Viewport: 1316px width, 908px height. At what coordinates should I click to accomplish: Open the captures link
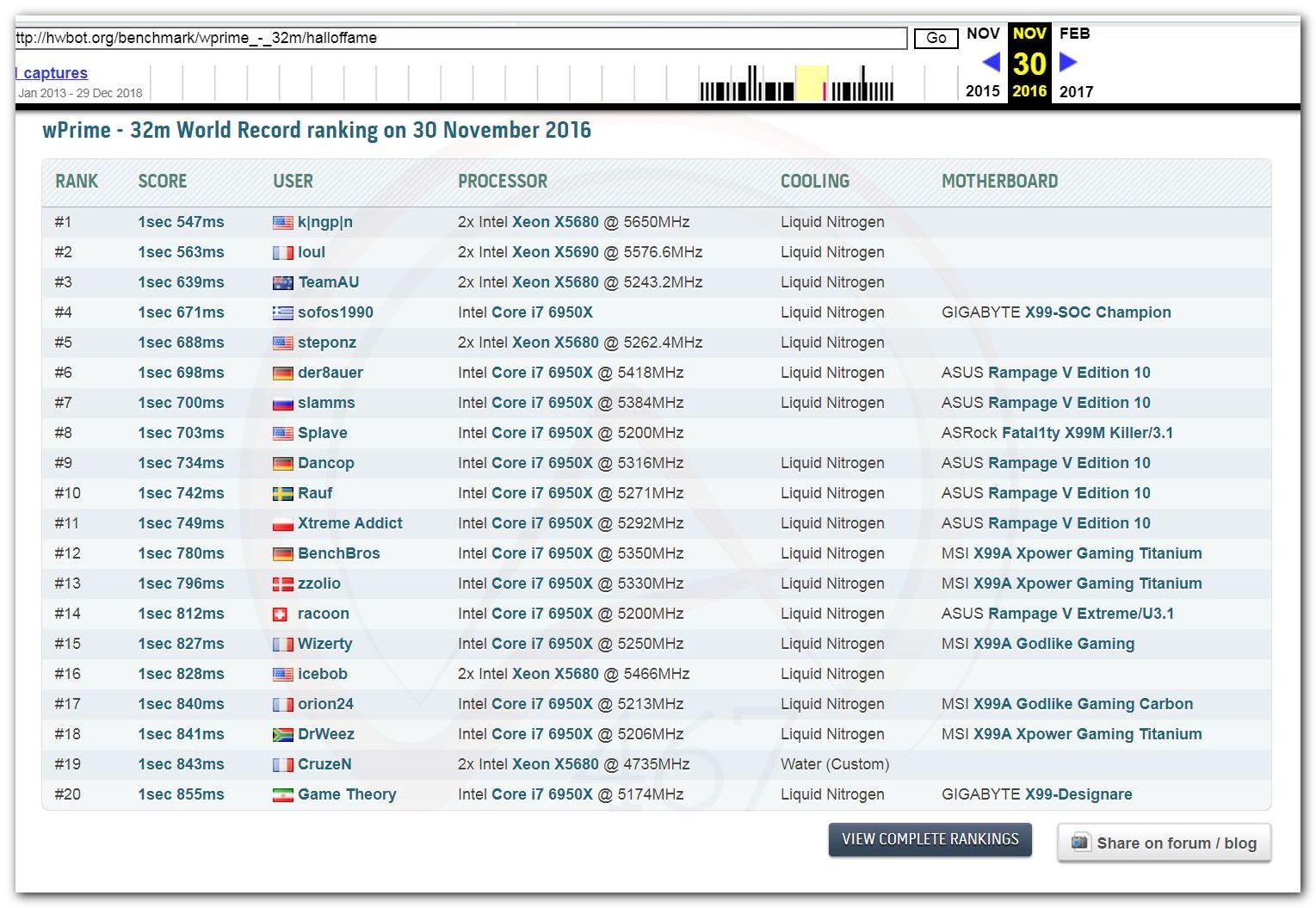click(x=53, y=73)
